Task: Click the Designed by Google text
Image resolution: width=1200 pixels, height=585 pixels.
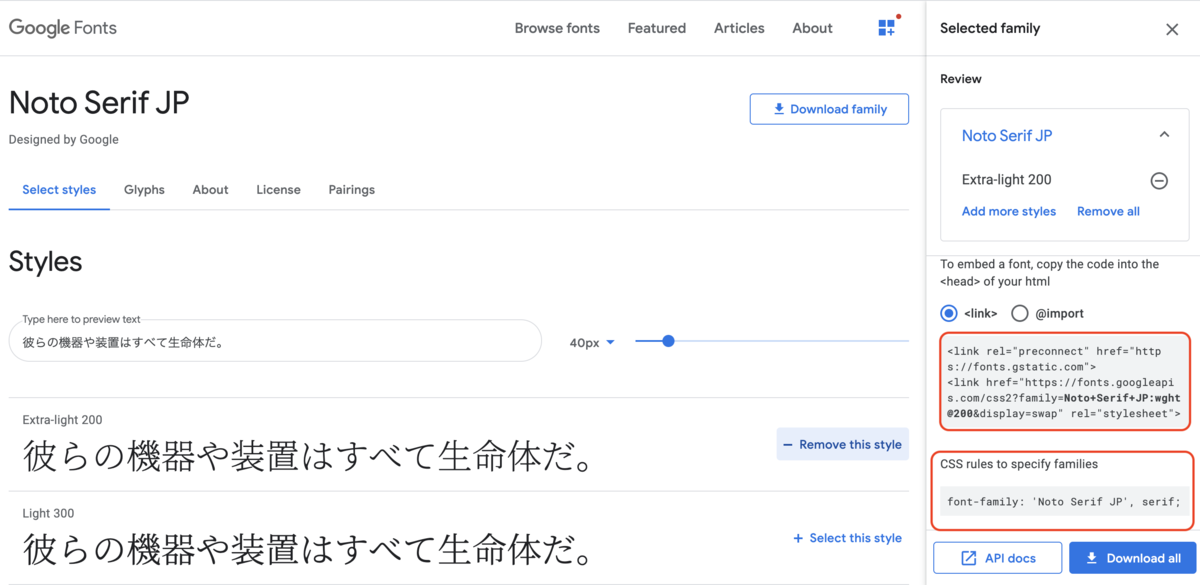Action: [x=63, y=140]
